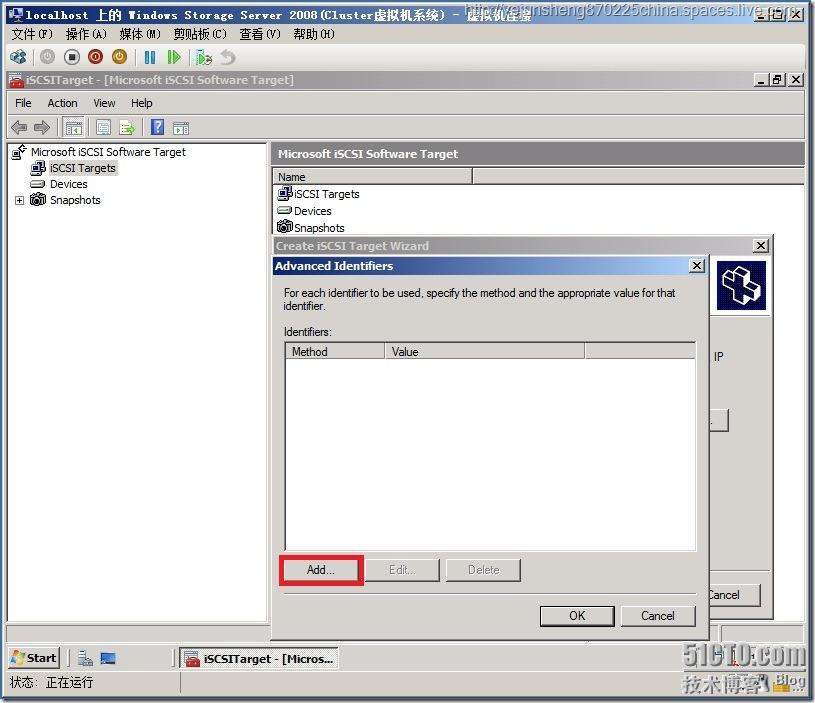Image resolution: width=815 pixels, height=703 pixels.
Task: Click the grey Start VM power icon
Action: coord(47,57)
